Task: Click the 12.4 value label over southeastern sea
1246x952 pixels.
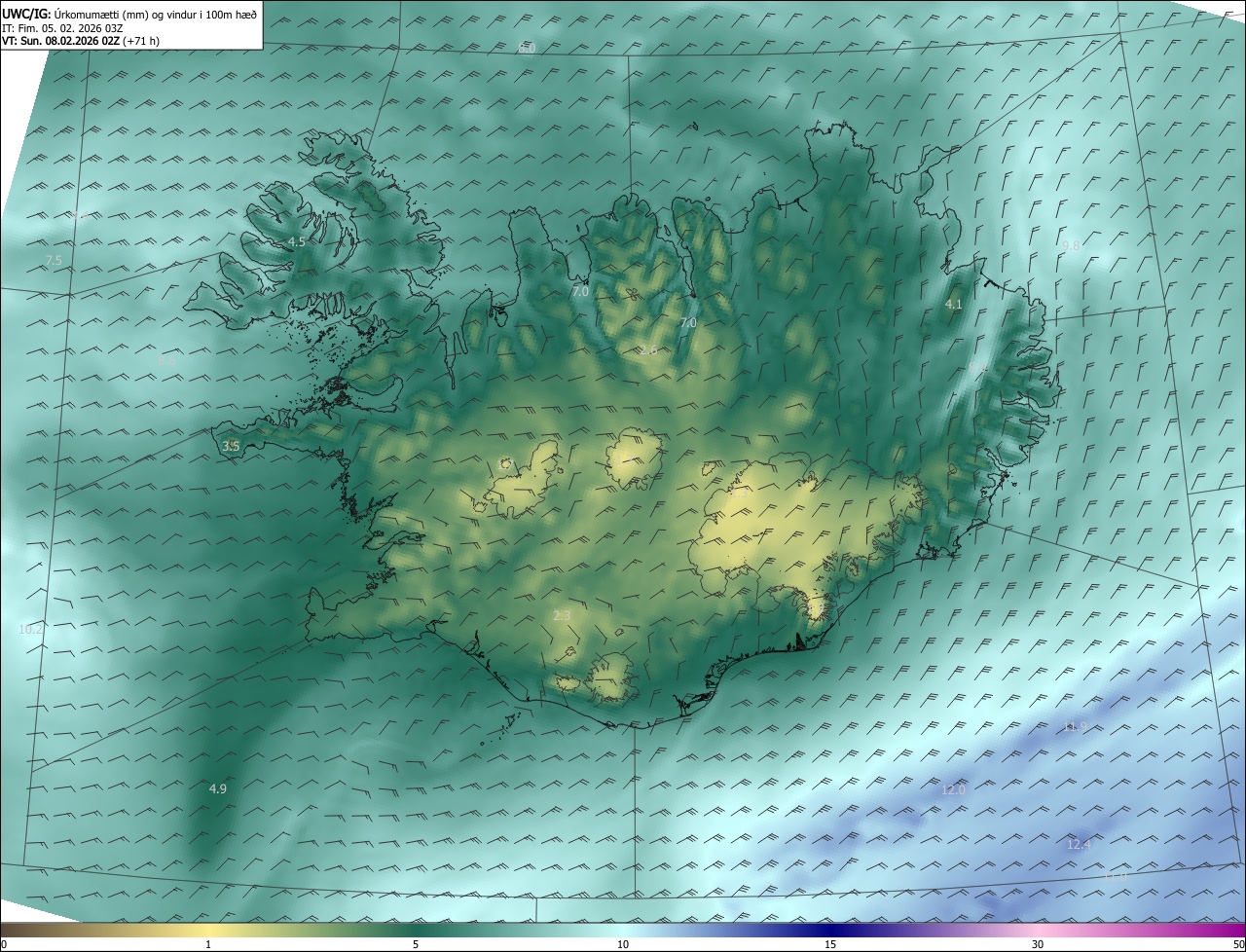Action: click(x=1079, y=844)
